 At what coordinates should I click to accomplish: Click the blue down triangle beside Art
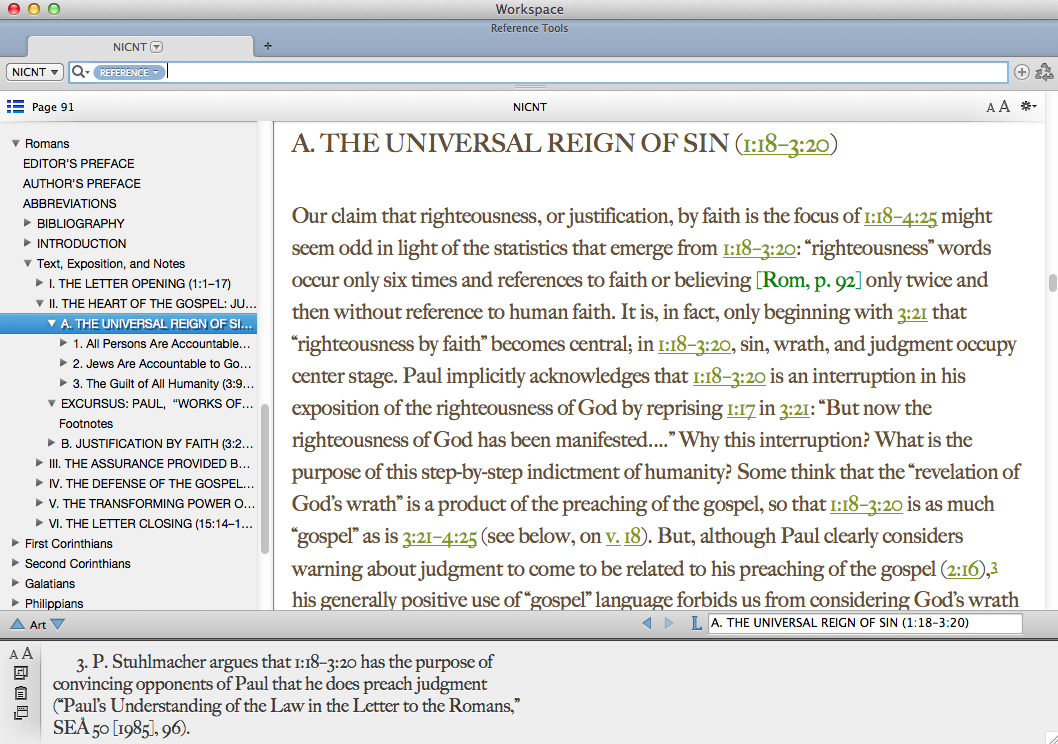click(x=58, y=624)
